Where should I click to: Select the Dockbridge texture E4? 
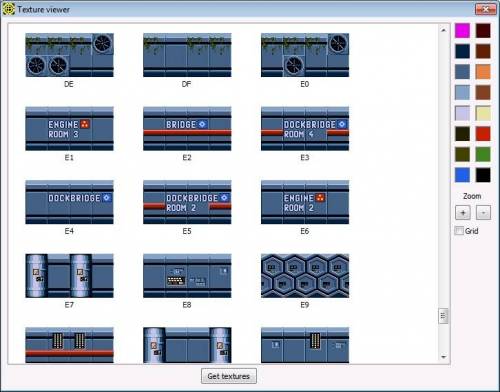pyautogui.click(x=69, y=202)
